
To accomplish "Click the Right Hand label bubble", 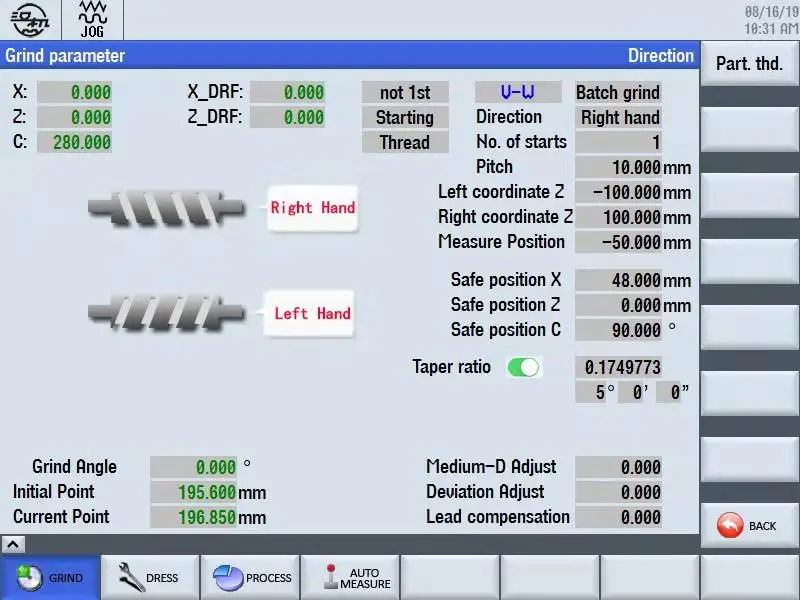I will [312, 208].
